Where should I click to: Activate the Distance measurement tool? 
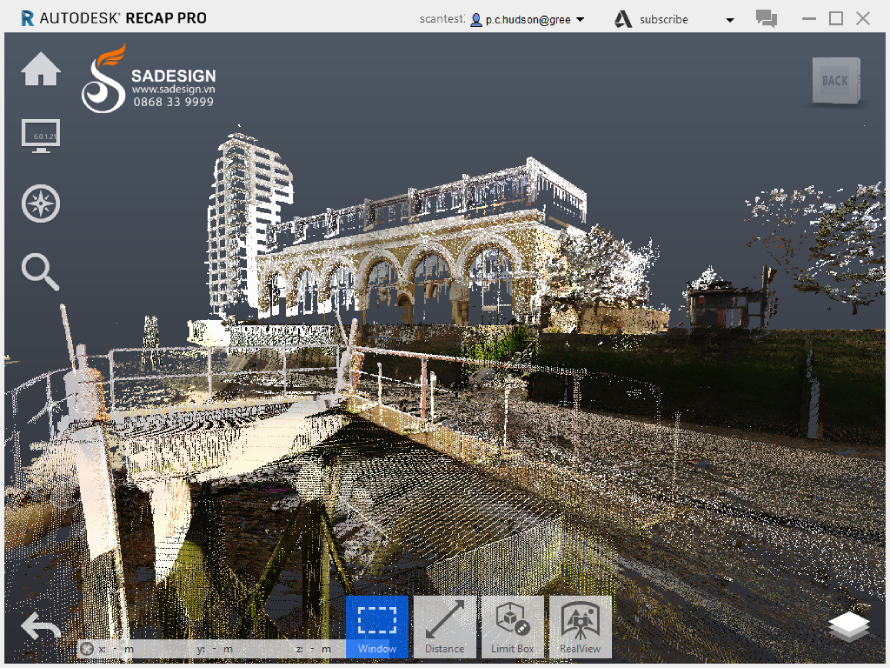click(x=445, y=627)
